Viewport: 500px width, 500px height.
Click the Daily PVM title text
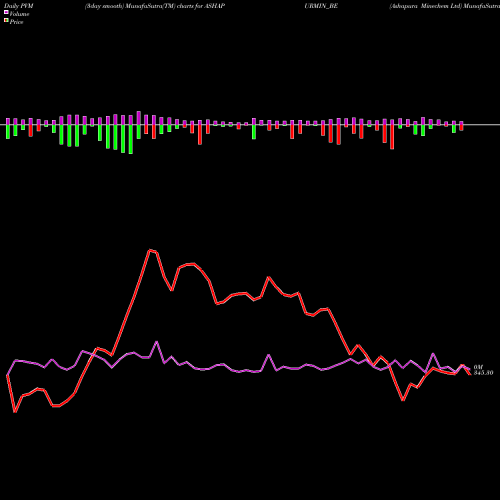19,6
